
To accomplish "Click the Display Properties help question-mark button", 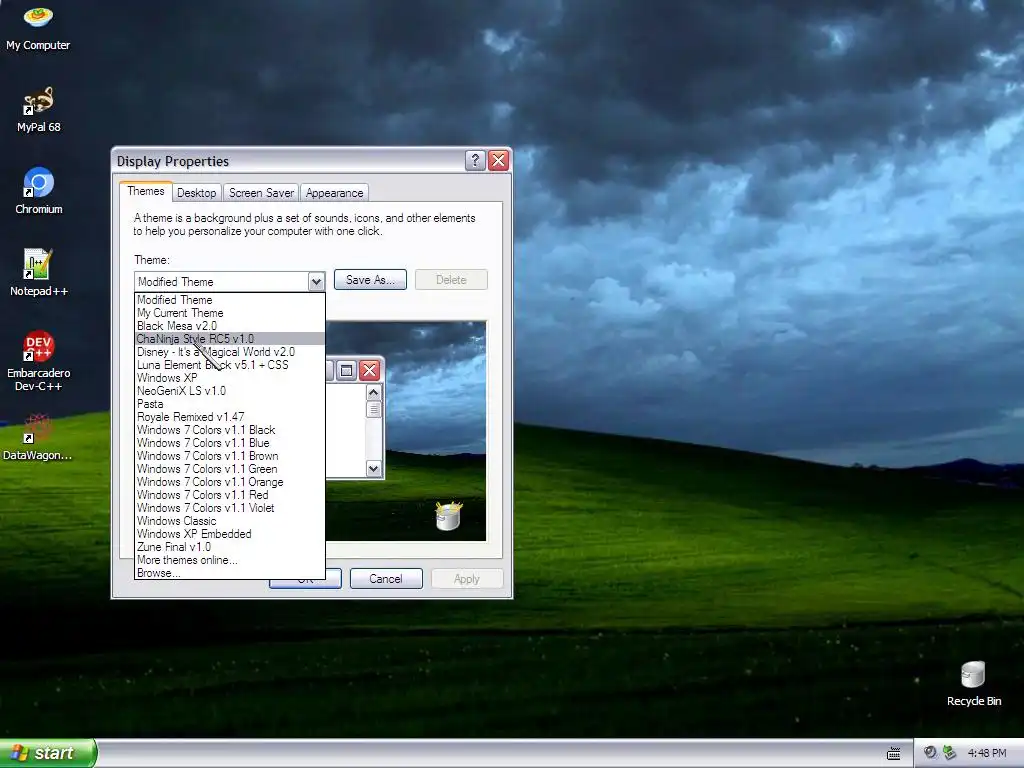I will point(475,161).
